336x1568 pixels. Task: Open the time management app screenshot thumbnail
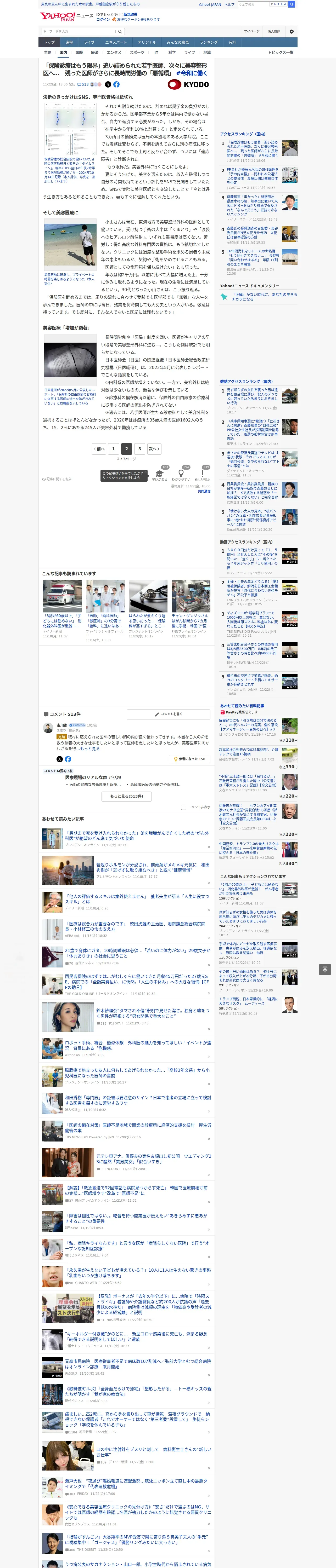(x=70, y=130)
